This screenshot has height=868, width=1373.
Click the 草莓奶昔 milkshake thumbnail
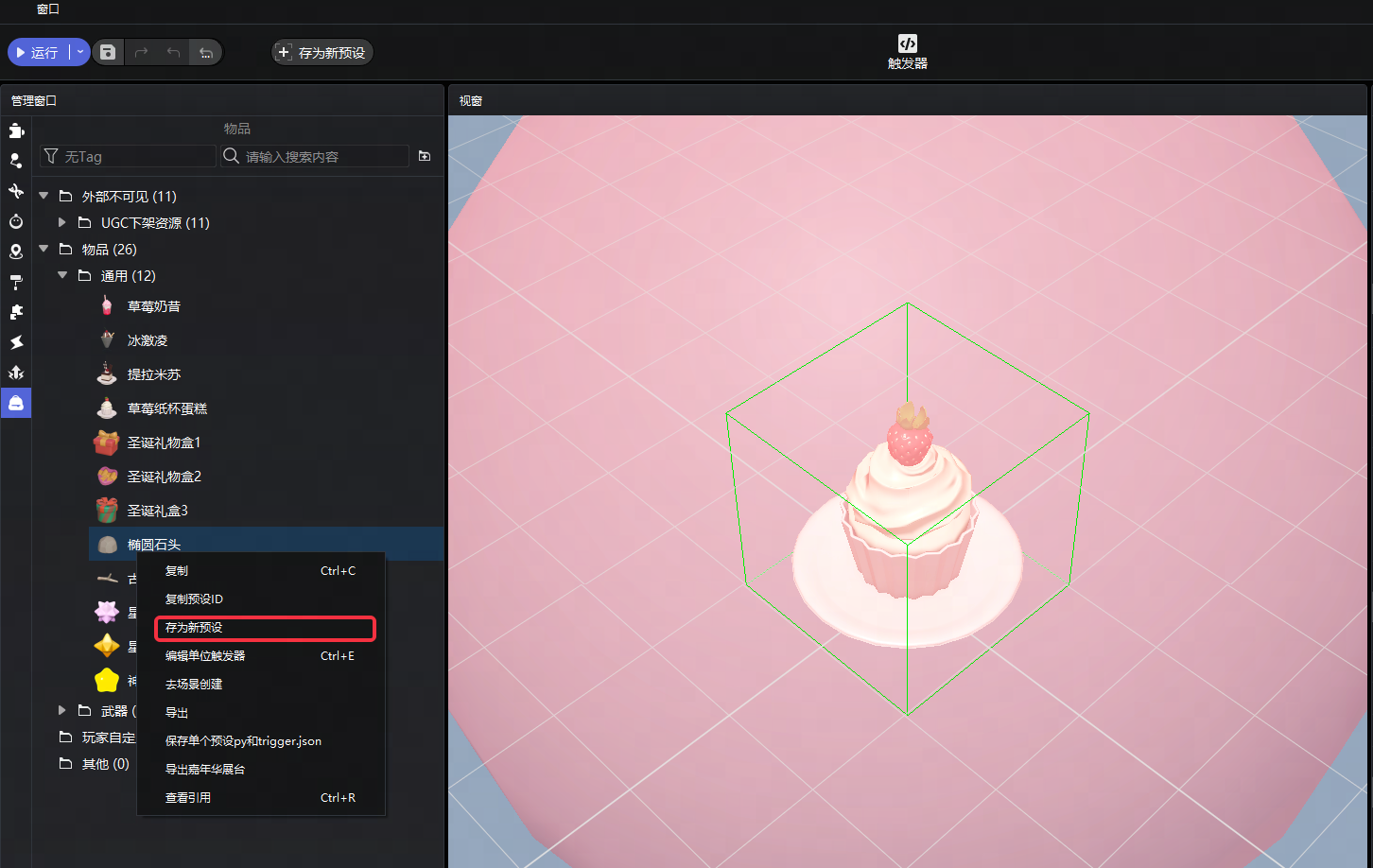(107, 305)
